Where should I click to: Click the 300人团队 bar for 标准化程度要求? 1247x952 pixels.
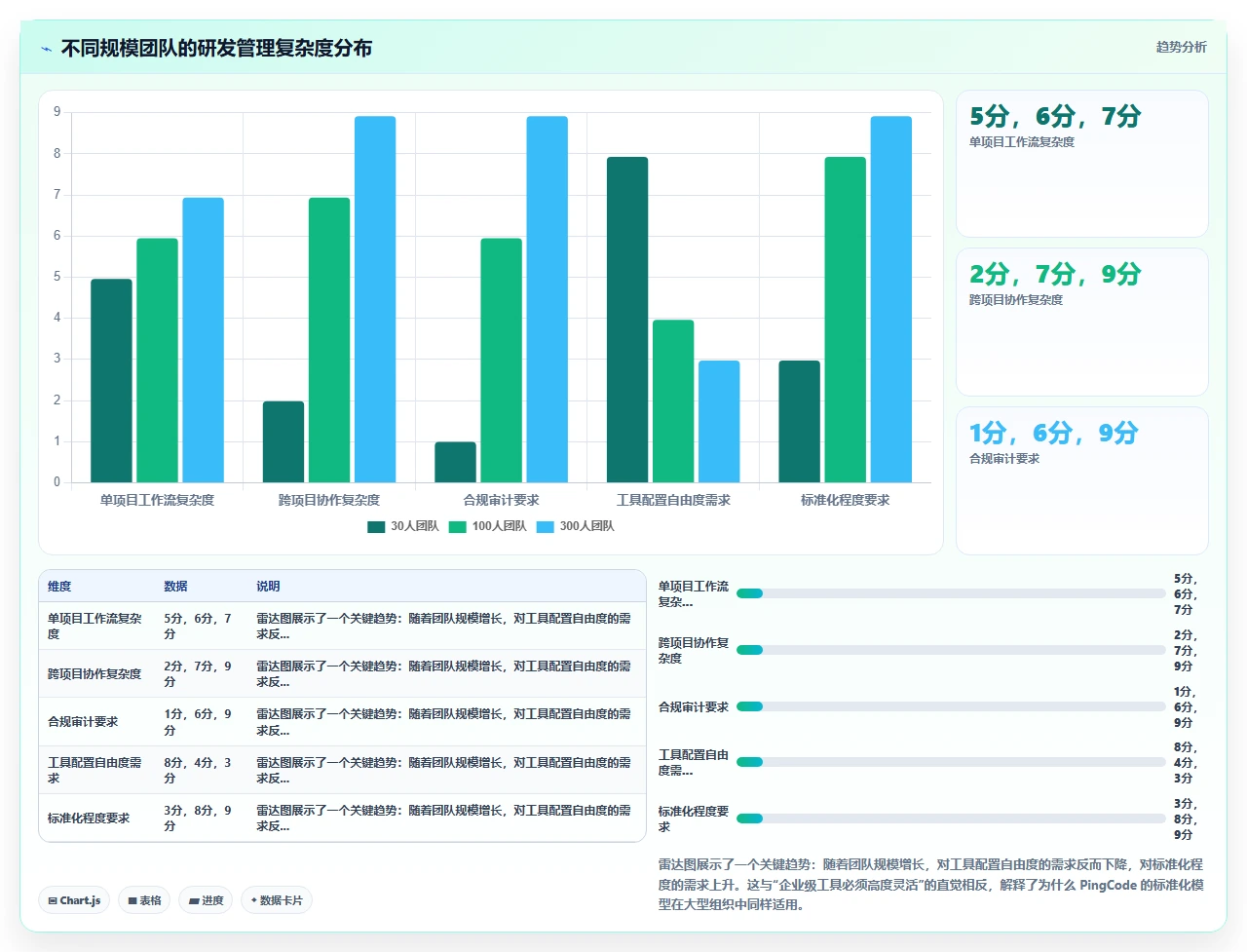point(890,299)
